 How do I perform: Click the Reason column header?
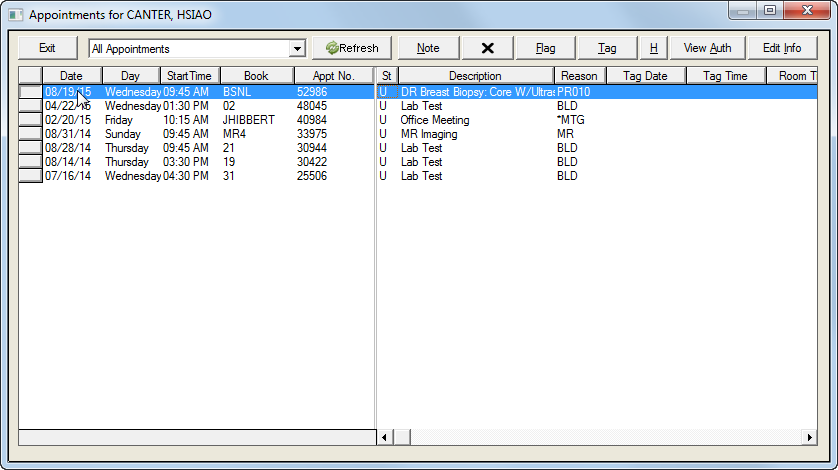click(x=579, y=76)
